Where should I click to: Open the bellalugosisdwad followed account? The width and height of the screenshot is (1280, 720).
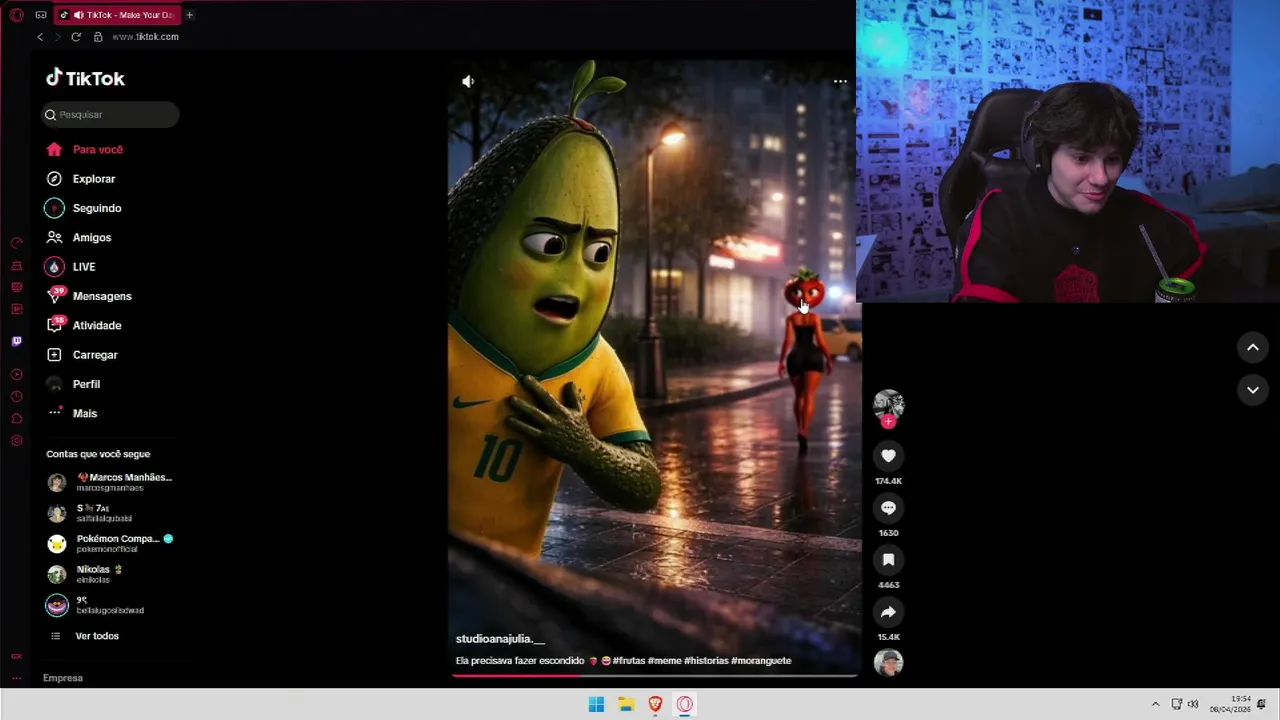pos(96,605)
